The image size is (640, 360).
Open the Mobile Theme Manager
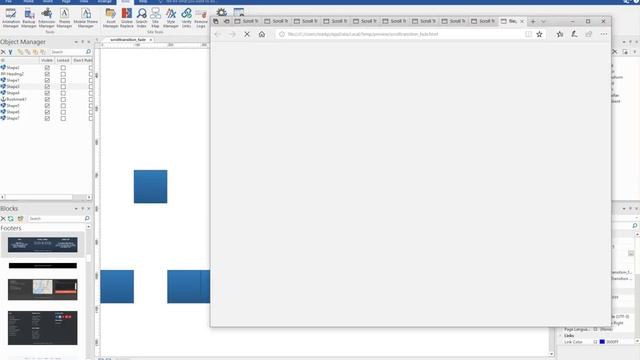click(86, 18)
